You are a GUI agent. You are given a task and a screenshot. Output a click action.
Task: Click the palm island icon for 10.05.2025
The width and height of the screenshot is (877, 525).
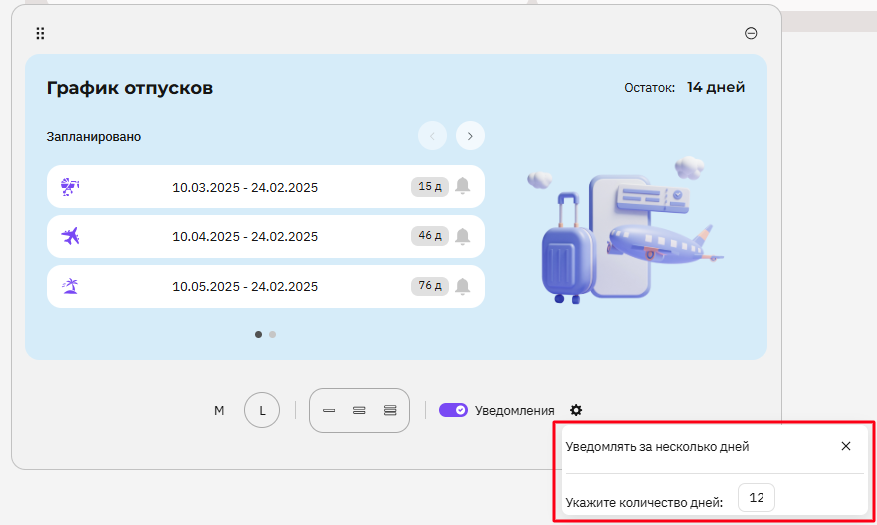[x=70, y=286]
